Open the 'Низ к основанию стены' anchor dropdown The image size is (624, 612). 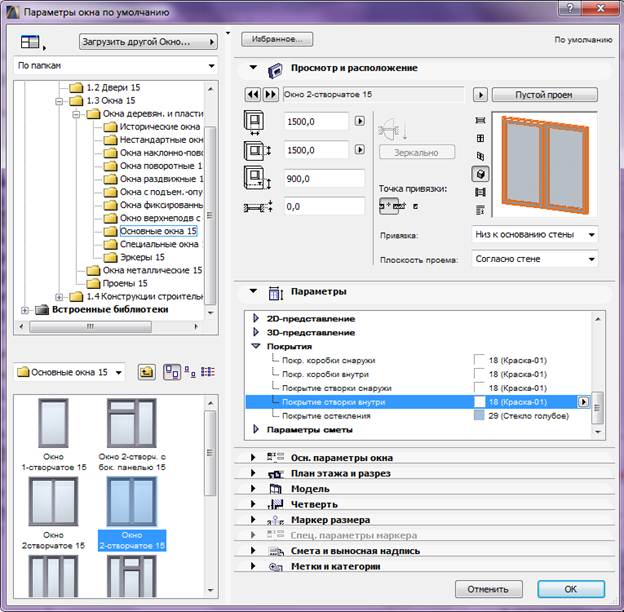click(534, 235)
